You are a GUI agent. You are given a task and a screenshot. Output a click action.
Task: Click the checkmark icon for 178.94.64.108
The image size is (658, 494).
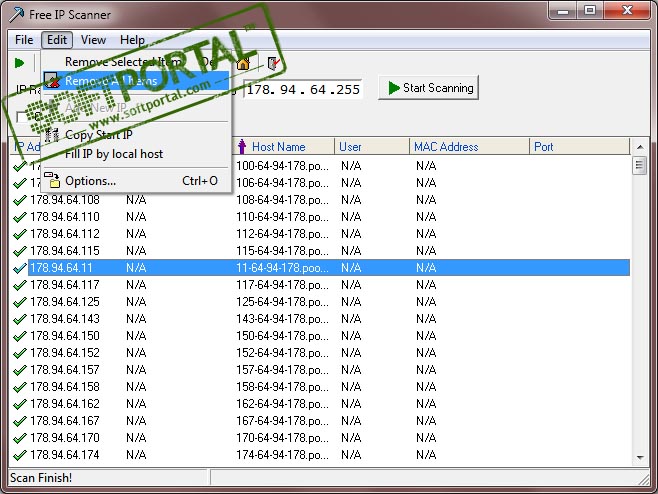point(20,200)
